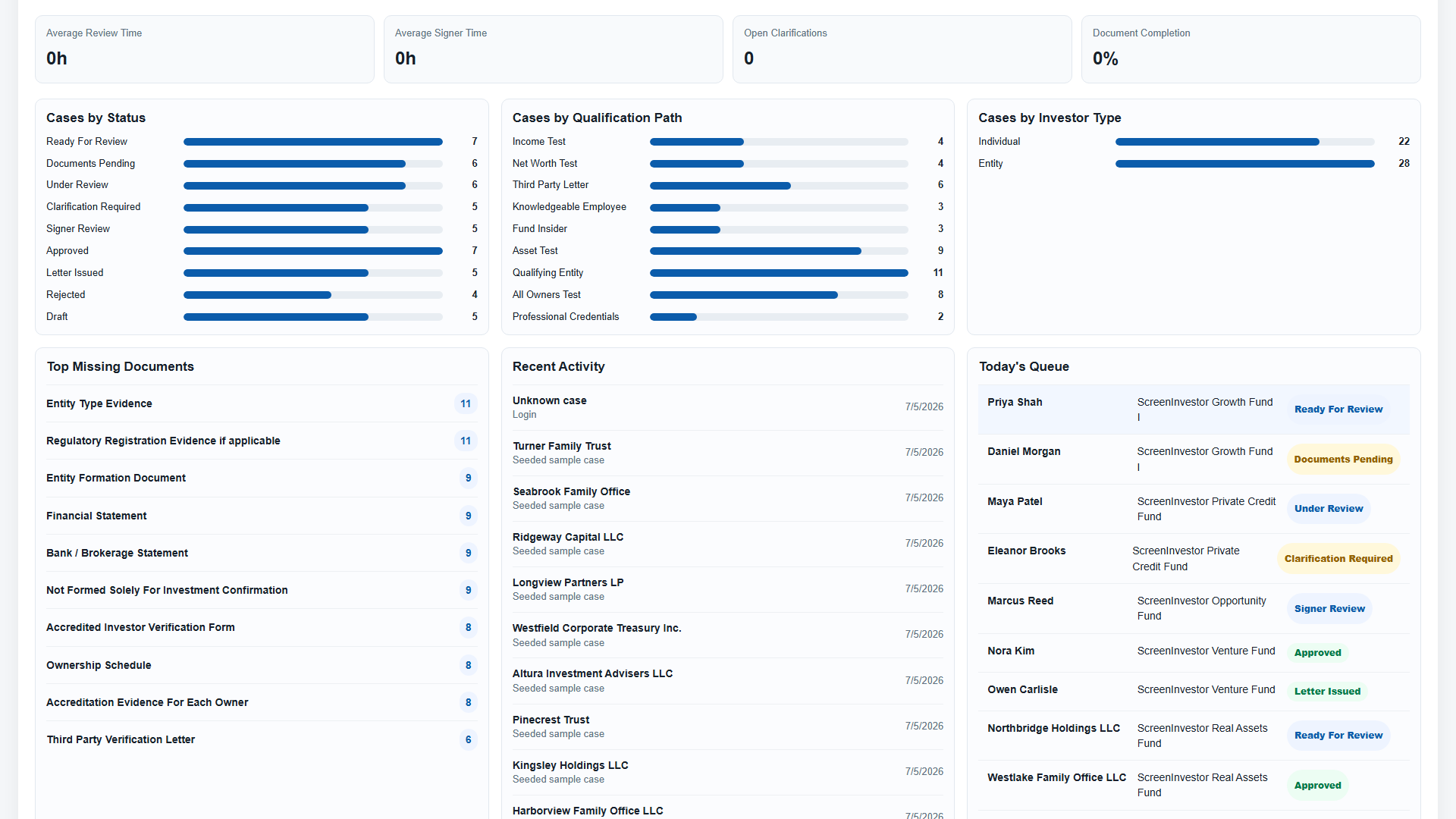Select Accredited Investor Verification Form row
Viewport: 1456px width, 819px height.
point(262,628)
